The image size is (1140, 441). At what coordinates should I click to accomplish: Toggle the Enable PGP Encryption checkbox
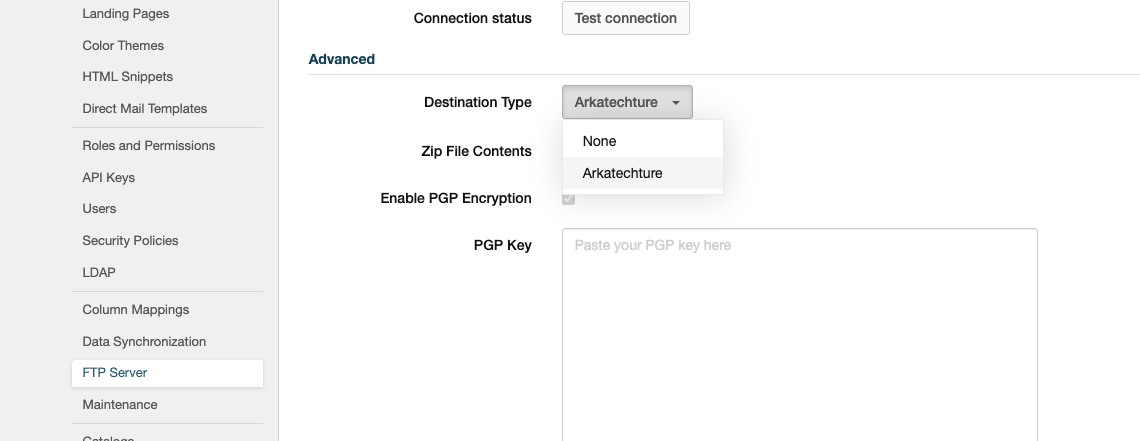pyautogui.click(x=569, y=198)
